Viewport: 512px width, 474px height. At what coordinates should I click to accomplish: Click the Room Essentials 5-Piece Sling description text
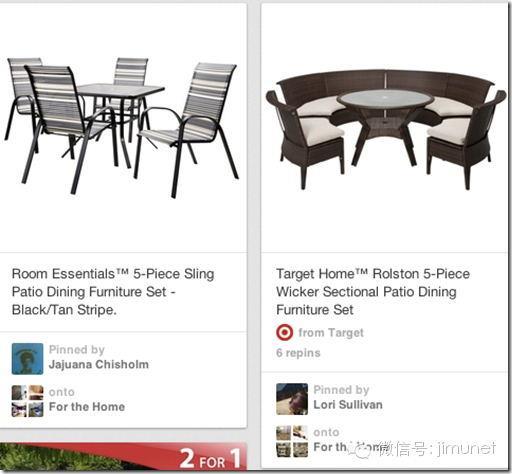coord(113,292)
